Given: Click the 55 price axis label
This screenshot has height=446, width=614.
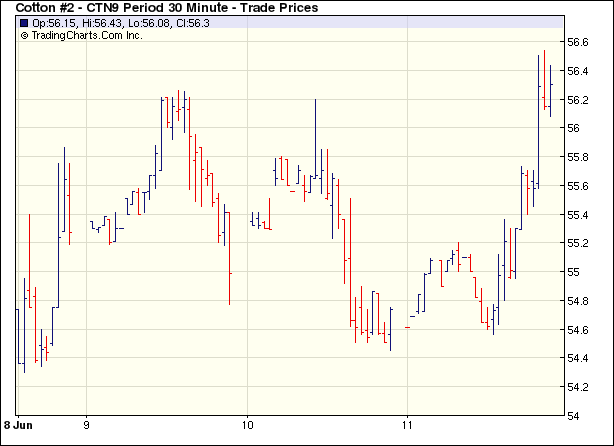Looking at the screenshot, I should point(574,272).
